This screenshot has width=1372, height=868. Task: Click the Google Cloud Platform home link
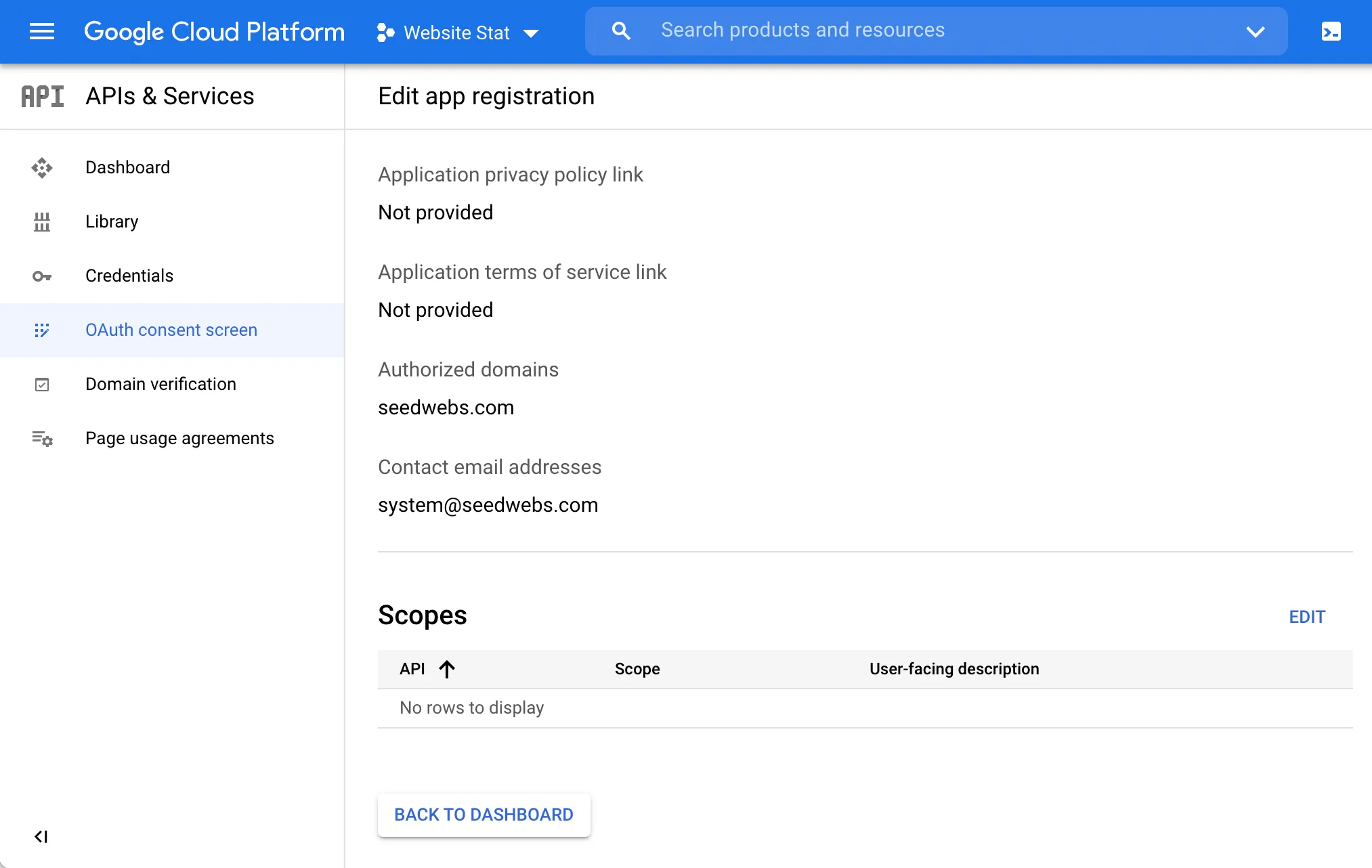[x=214, y=31]
